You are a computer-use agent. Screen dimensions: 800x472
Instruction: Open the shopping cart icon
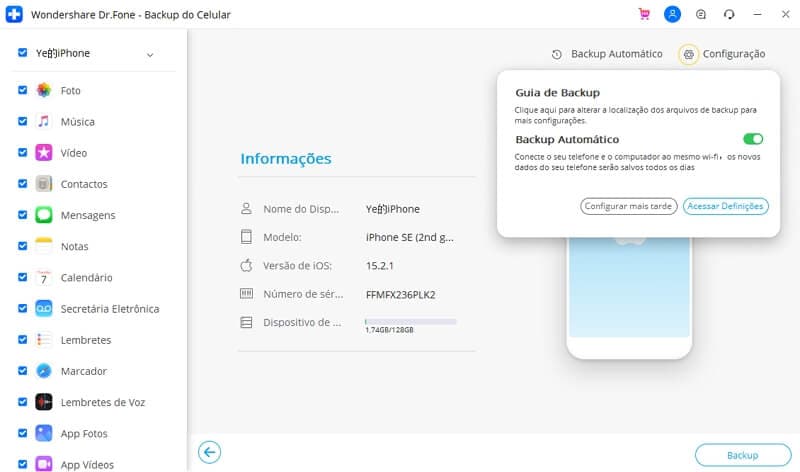click(644, 14)
